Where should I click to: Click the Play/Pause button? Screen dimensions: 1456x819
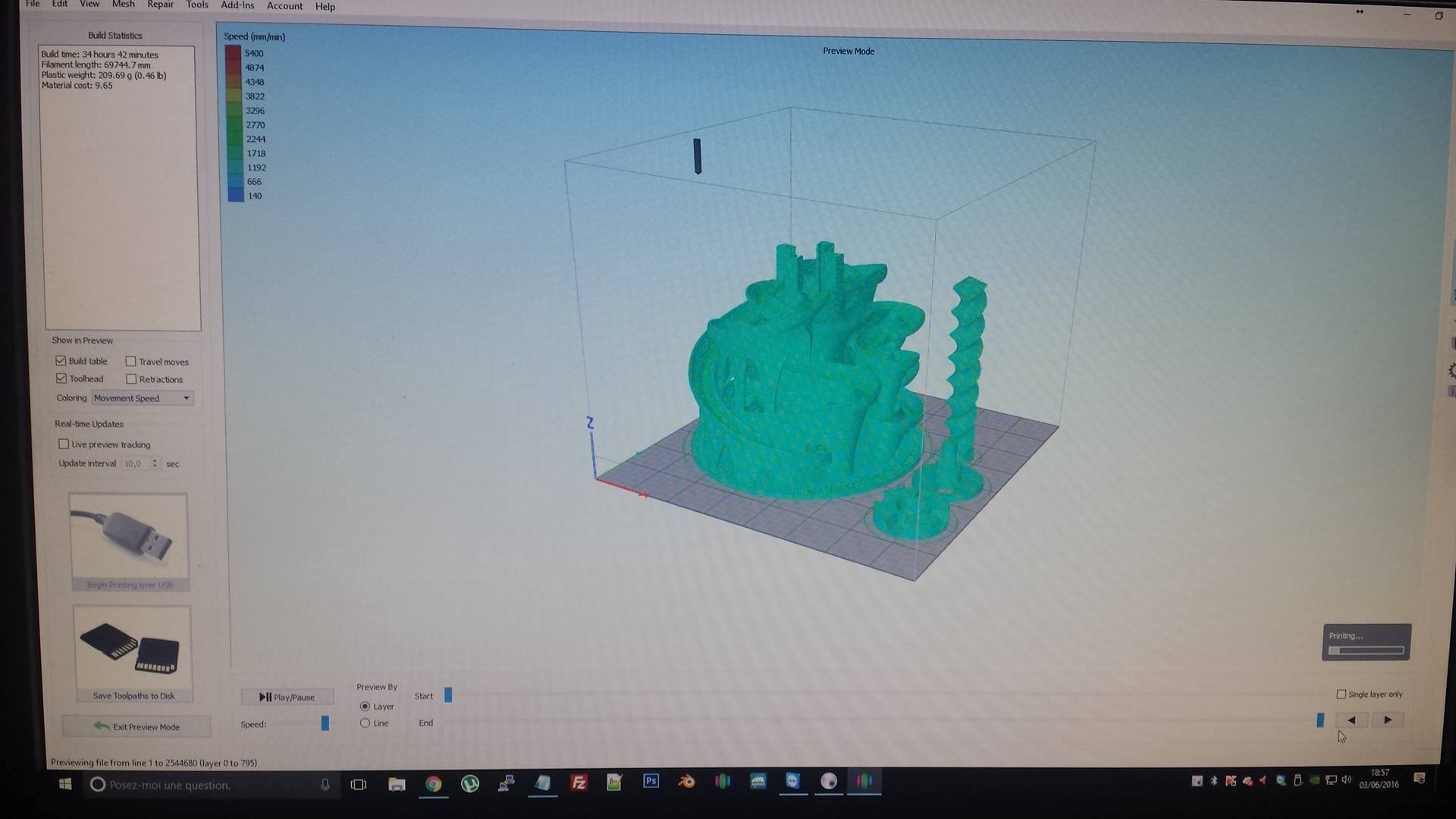point(287,697)
